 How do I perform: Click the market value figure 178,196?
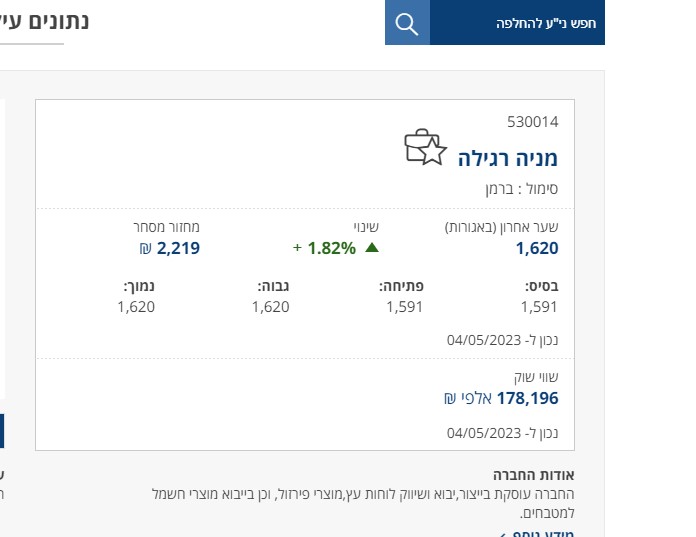tap(527, 398)
